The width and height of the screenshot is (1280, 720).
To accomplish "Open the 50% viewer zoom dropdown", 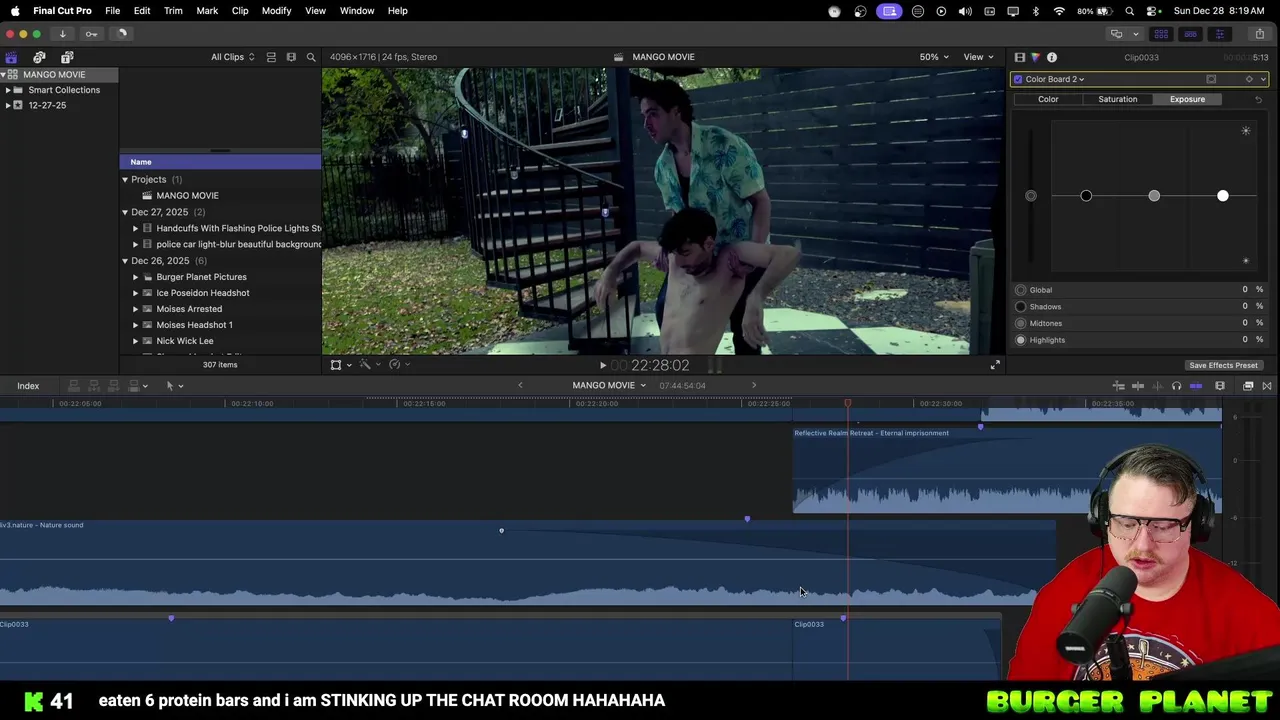I will (x=934, y=57).
